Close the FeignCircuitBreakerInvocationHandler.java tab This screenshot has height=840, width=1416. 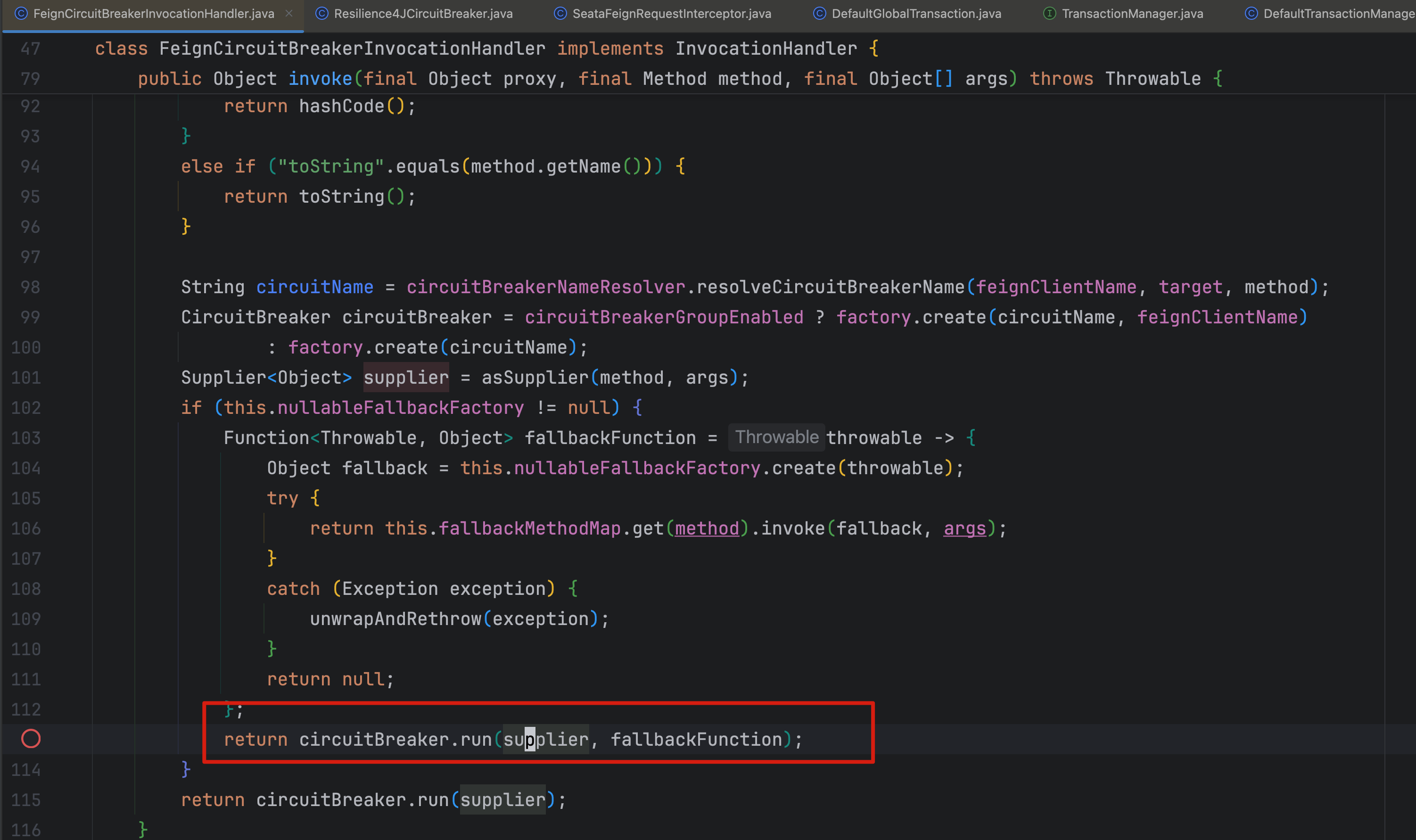[x=289, y=13]
